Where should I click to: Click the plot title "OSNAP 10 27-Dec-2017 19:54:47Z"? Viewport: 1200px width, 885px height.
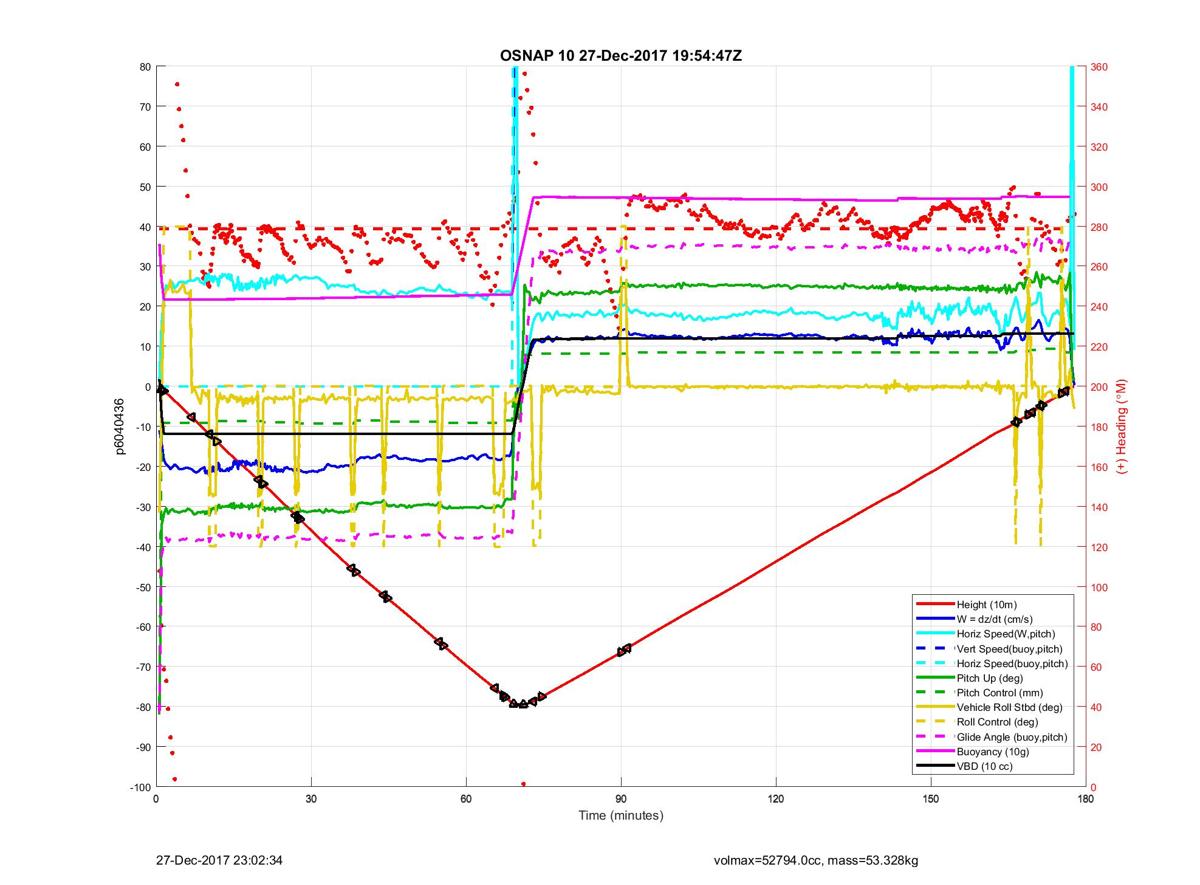coord(621,55)
